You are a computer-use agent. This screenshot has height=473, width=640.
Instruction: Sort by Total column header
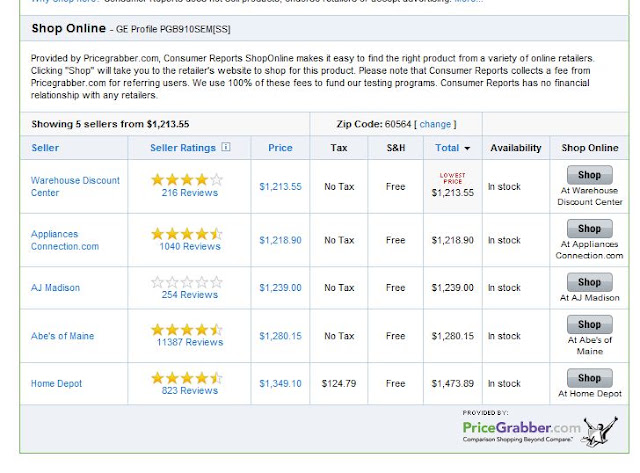coord(447,148)
